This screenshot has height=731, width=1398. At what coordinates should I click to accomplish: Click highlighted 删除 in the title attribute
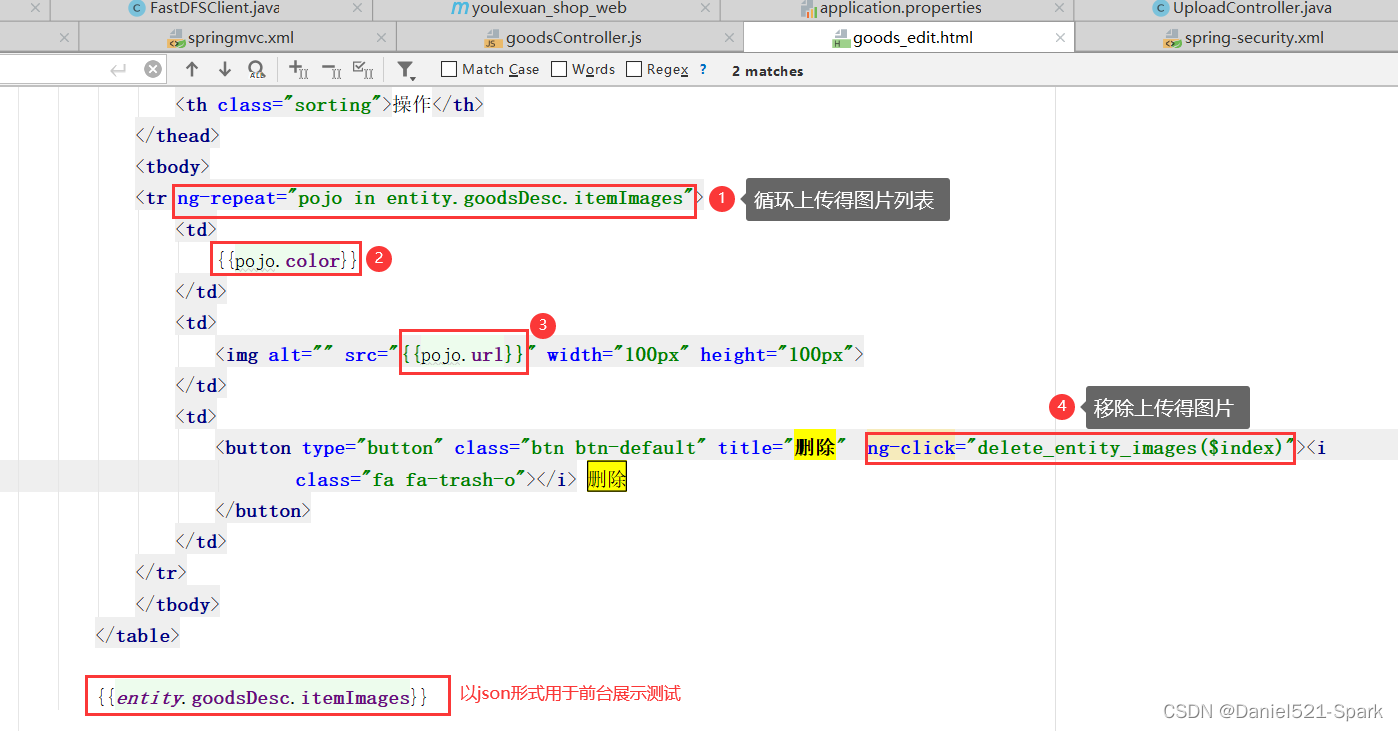(x=814, y=447)
